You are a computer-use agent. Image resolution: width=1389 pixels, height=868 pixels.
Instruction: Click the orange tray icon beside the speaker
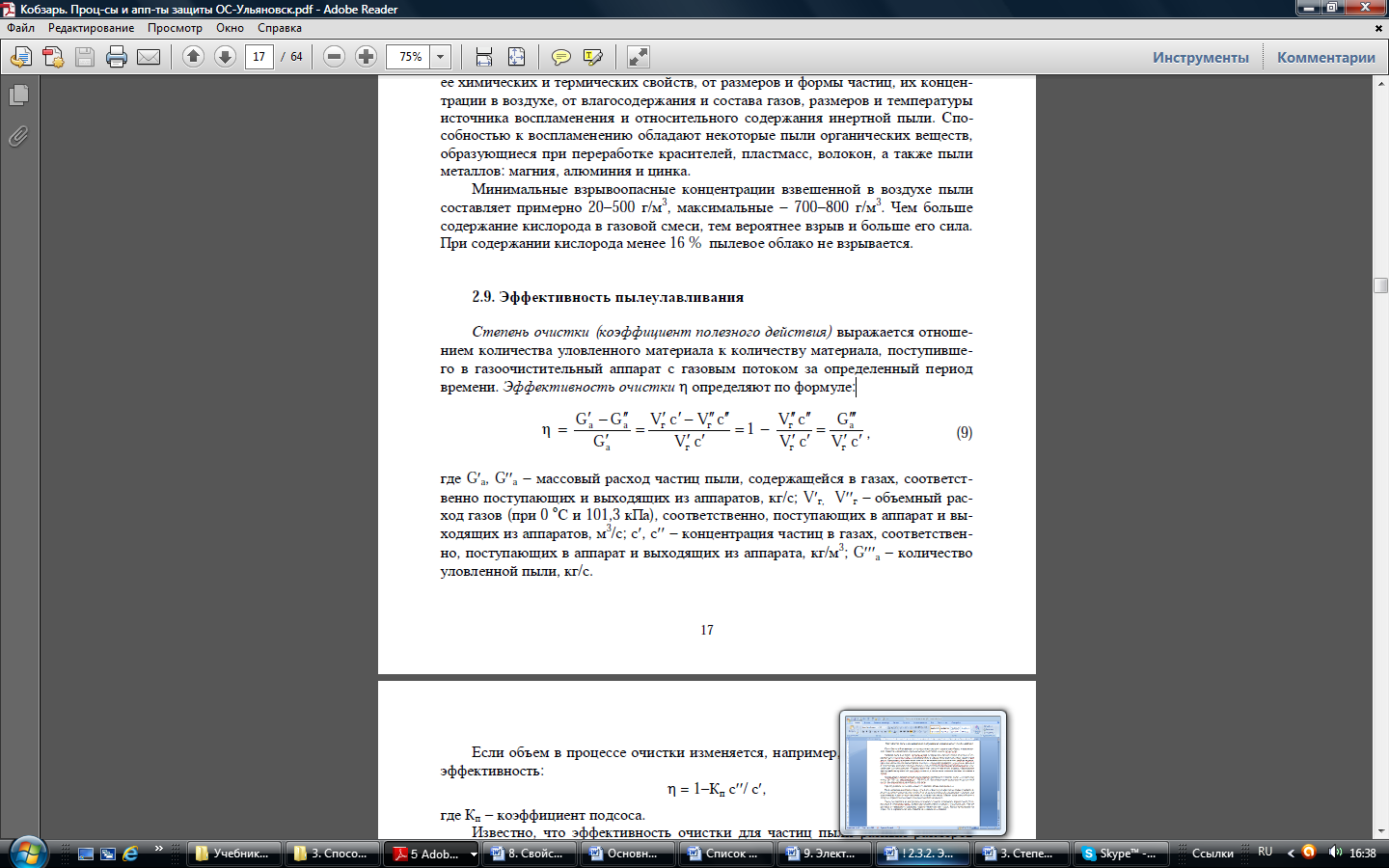pyautogui.click(x=1309, y=853)
